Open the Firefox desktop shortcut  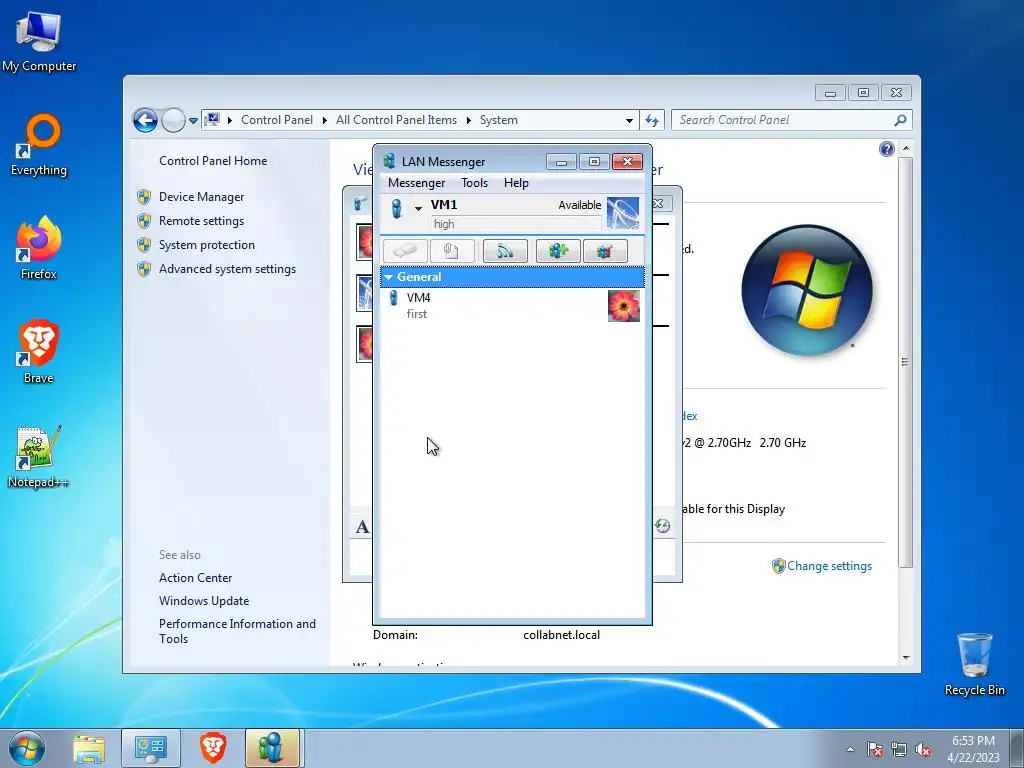click(39, 248)
